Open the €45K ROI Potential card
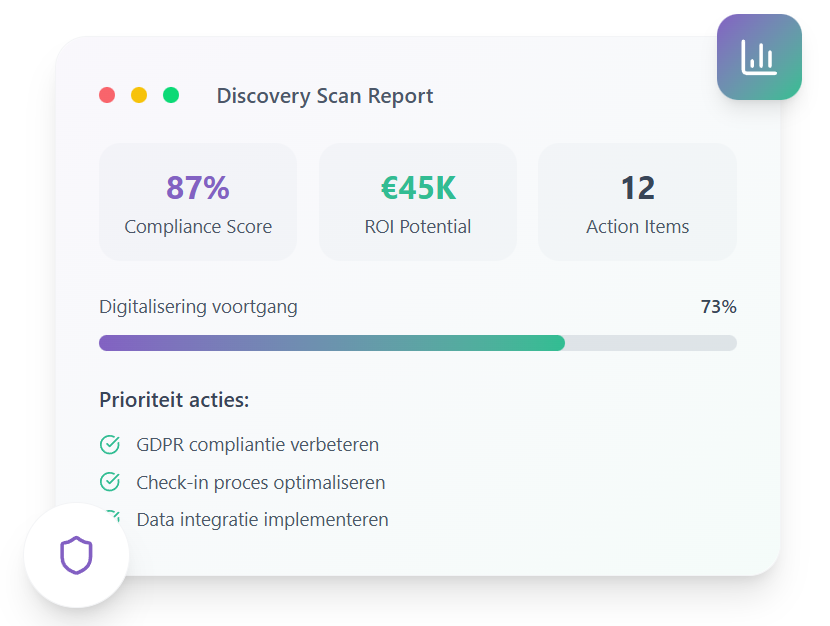Screen dimensions: 830x626 click(418, 202)
